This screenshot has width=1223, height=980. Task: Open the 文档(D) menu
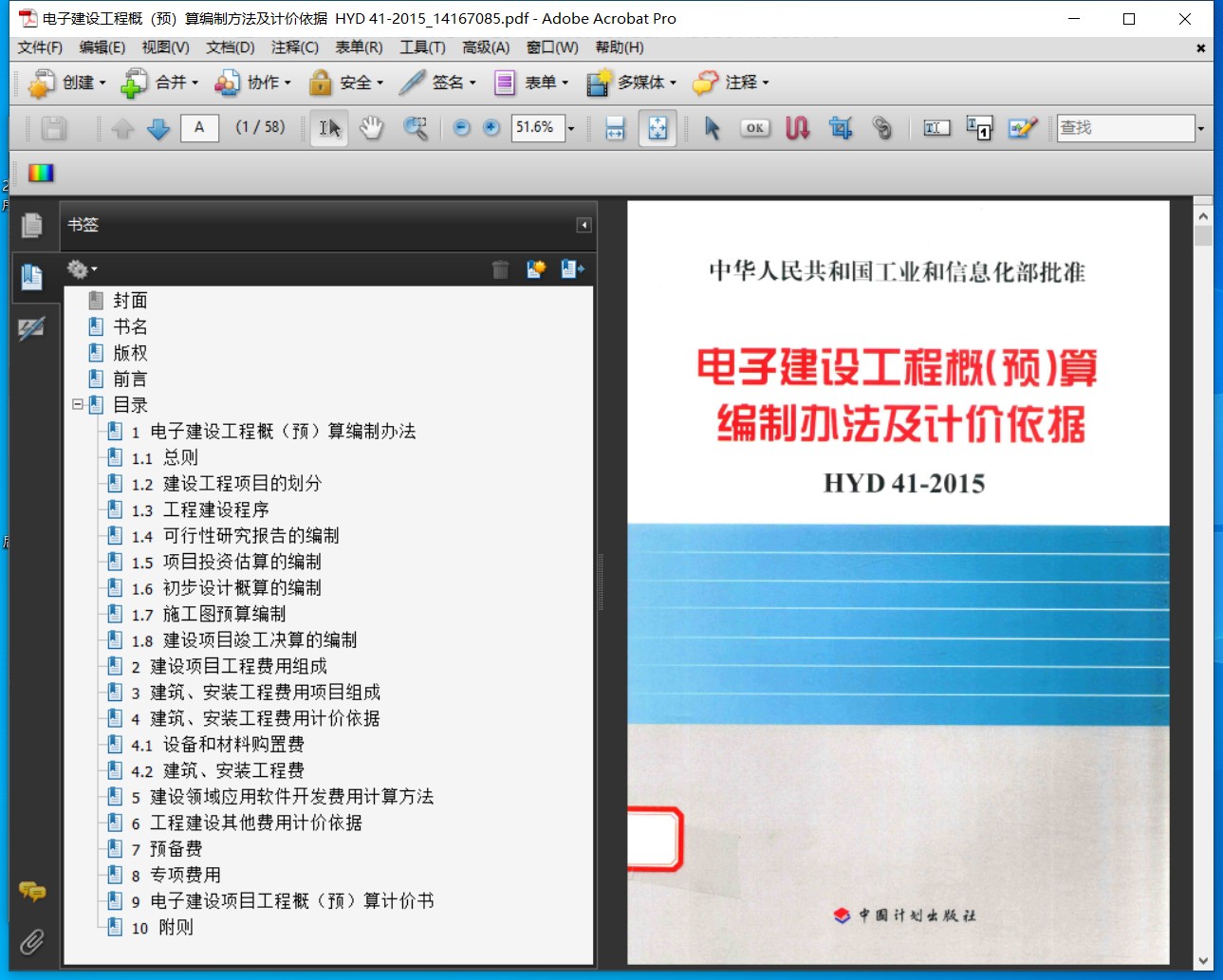coord(231,47)
